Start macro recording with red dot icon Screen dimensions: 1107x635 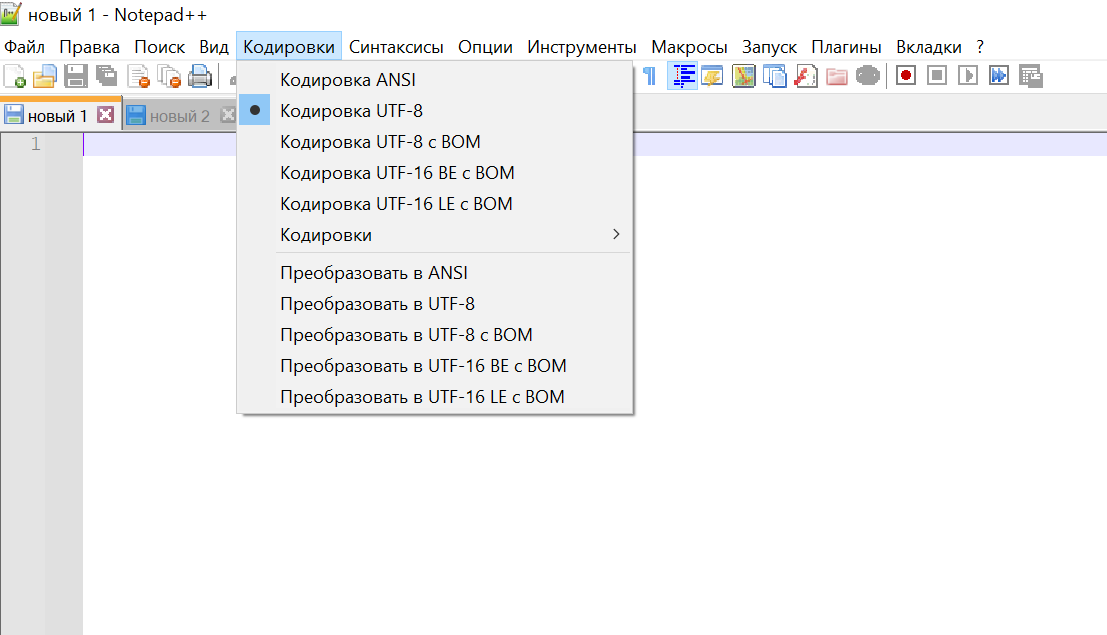tap(906, 76)
